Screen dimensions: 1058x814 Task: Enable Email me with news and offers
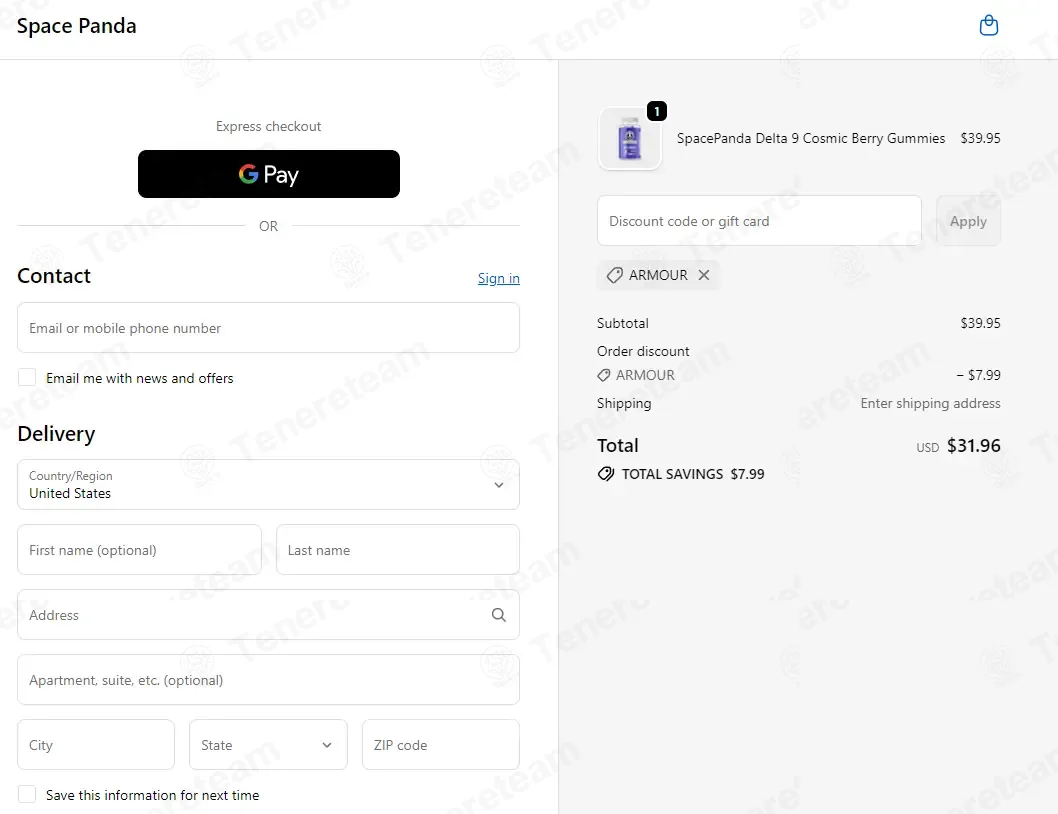(x=27, y=377)
